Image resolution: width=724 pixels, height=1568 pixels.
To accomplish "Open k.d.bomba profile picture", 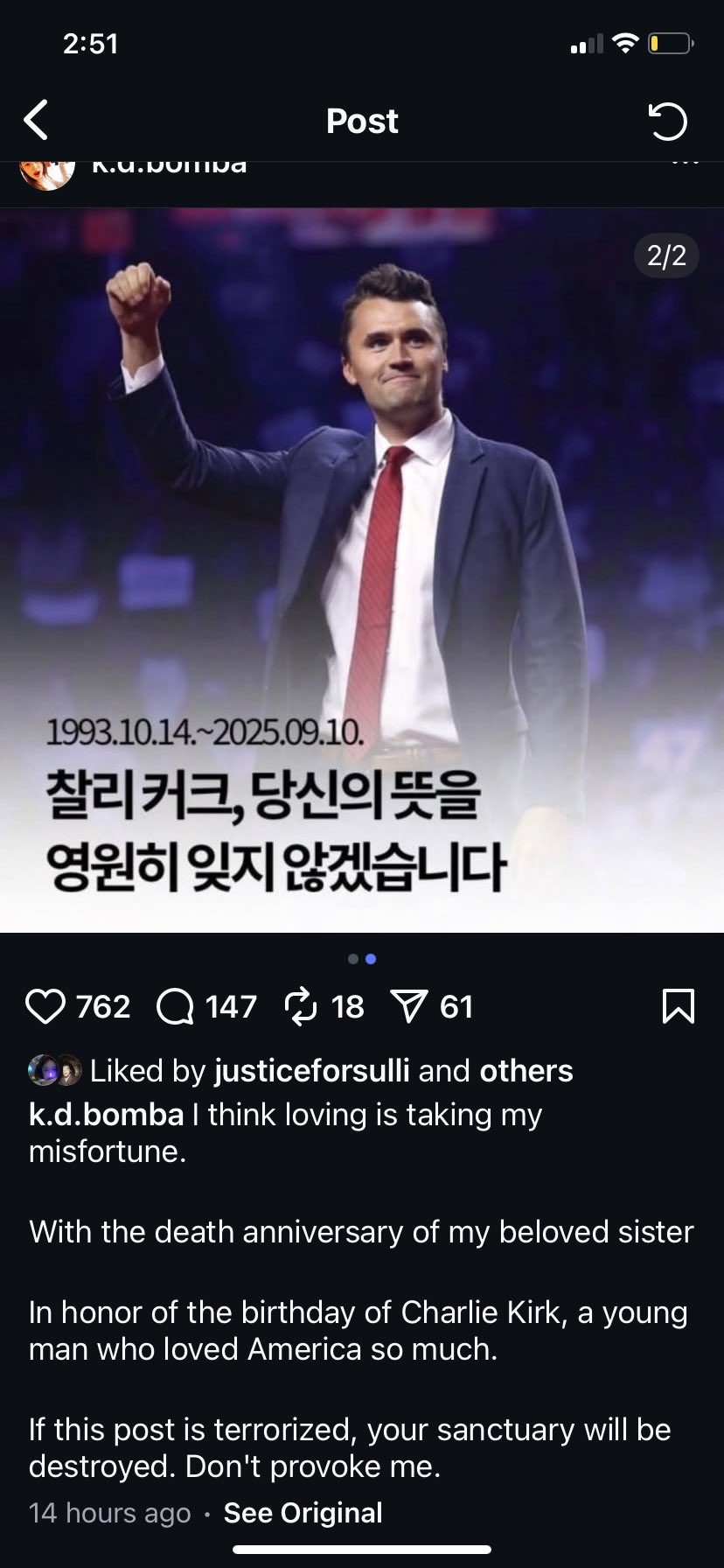I will coord(47,174).
